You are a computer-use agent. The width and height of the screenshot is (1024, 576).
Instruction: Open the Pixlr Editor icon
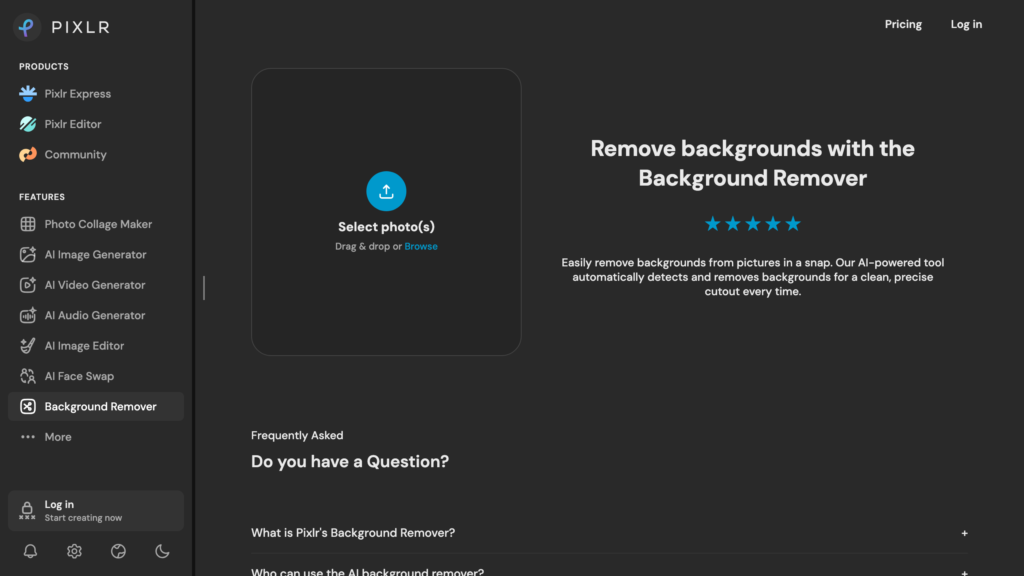[x=27, y=124]
